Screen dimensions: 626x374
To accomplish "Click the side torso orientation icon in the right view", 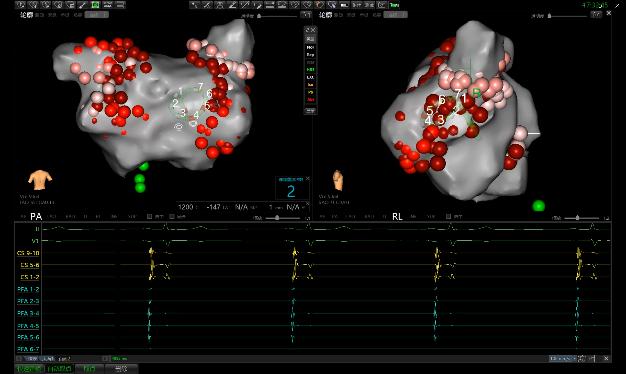I will click(x=338, y=180).
